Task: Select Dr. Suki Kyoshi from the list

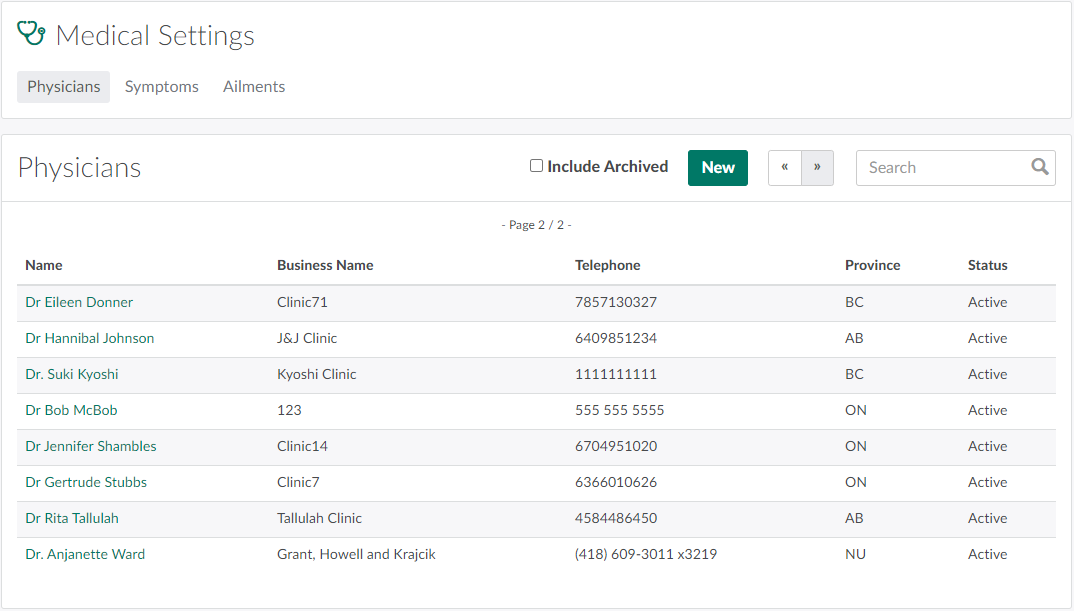Action: [x=72, y=374]
